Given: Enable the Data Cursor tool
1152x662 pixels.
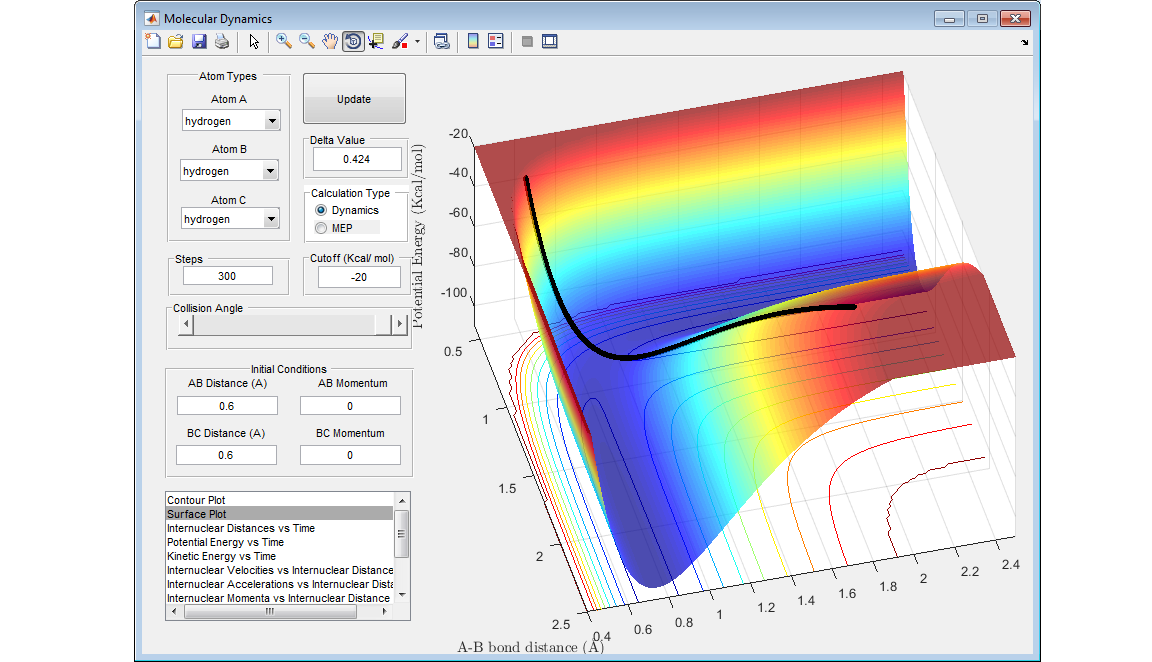Looking at the screenshot, I should [x=376, y=41].
